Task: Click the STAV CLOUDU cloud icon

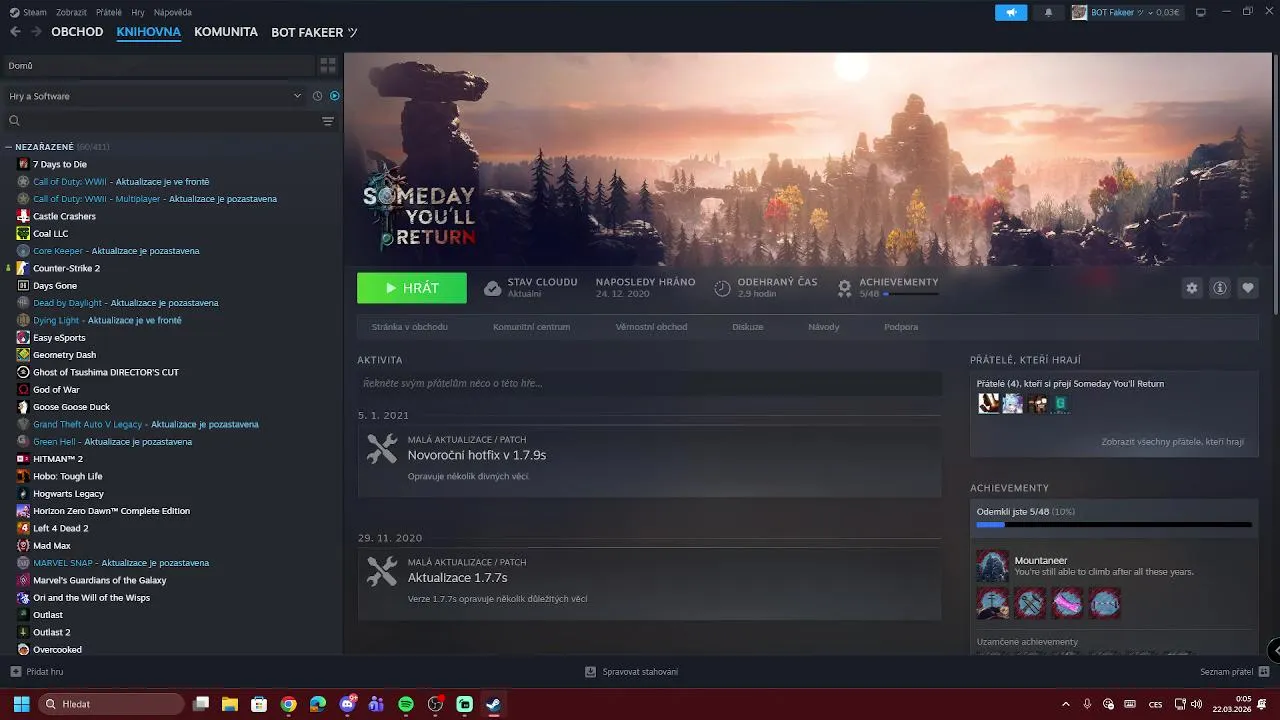Action: point(492,288)
